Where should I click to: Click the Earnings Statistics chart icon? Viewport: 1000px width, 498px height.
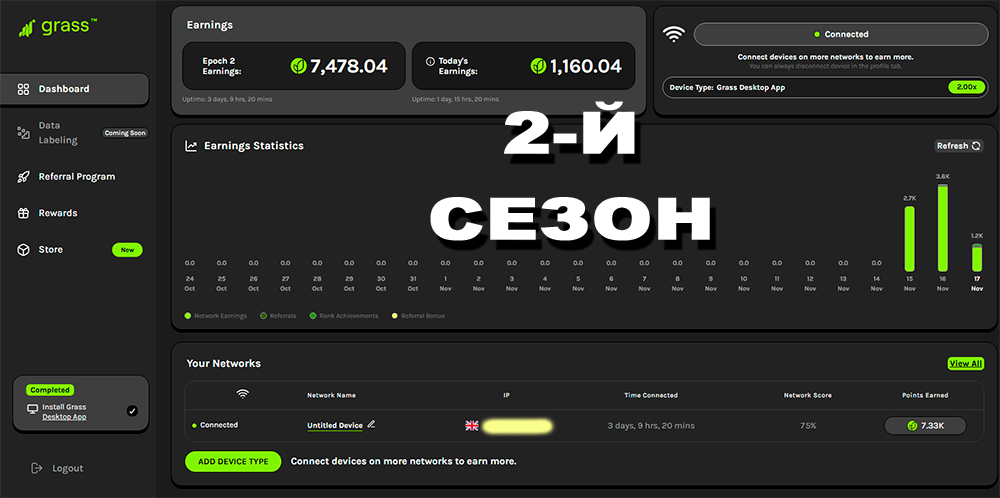coord(191,146)
